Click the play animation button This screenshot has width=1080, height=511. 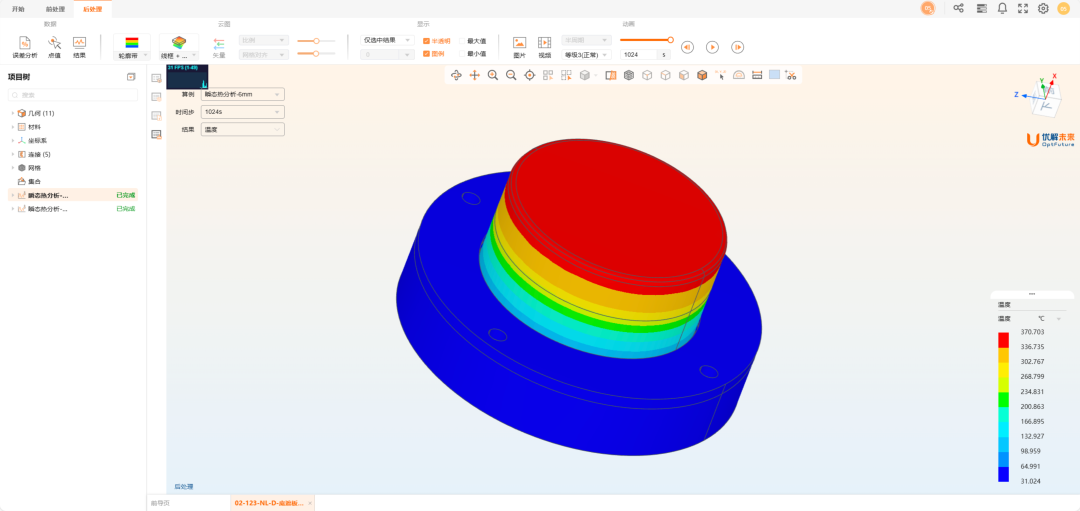712,48
